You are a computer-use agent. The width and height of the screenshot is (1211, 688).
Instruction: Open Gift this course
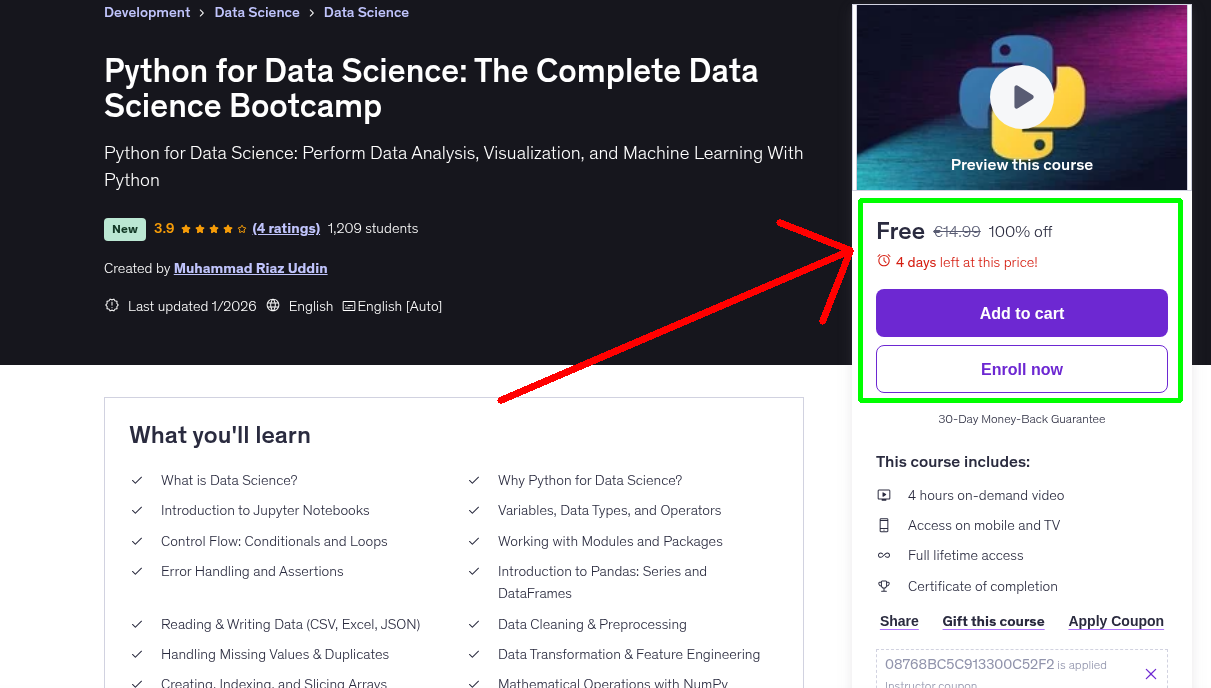click(x=993, y=621)
